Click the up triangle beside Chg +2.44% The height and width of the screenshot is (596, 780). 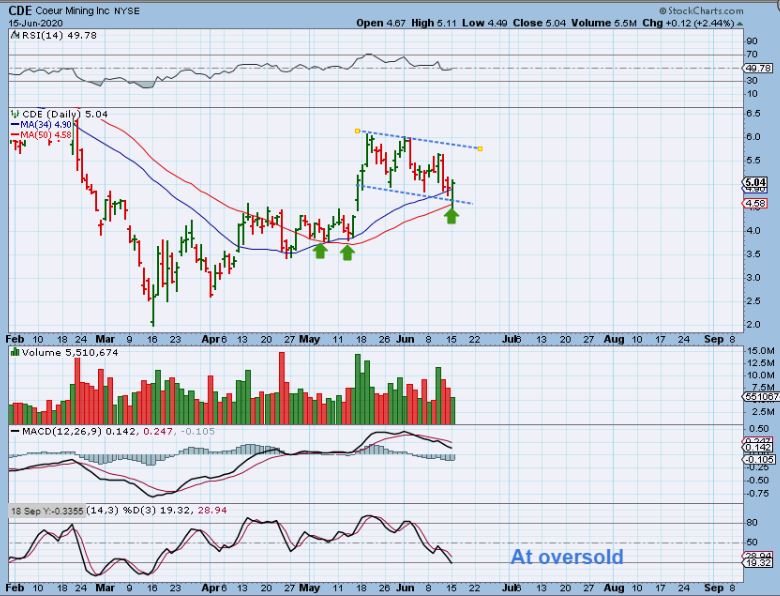[739, 23]
